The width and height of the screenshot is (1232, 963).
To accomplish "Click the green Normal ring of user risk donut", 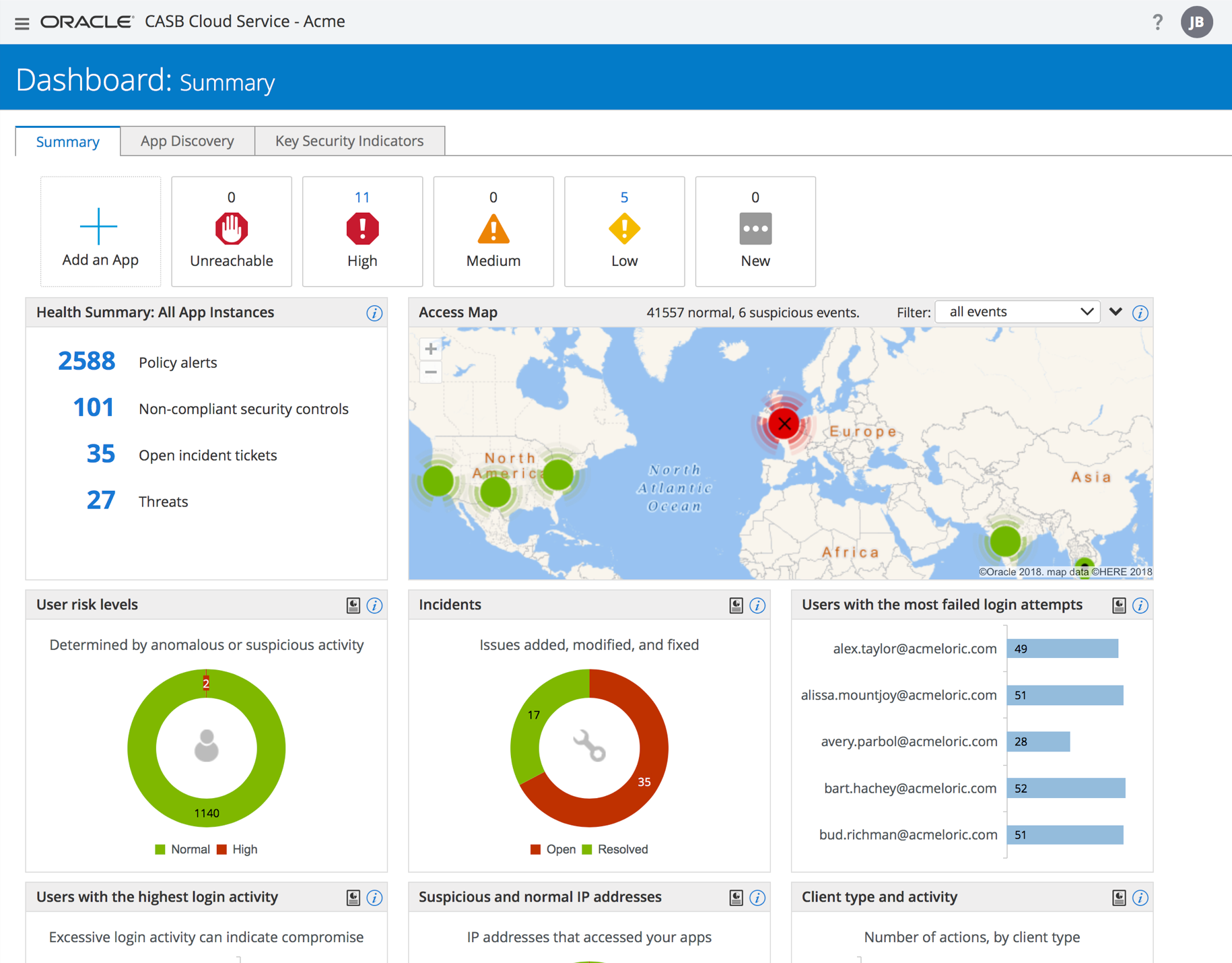I will click(207, 812).
